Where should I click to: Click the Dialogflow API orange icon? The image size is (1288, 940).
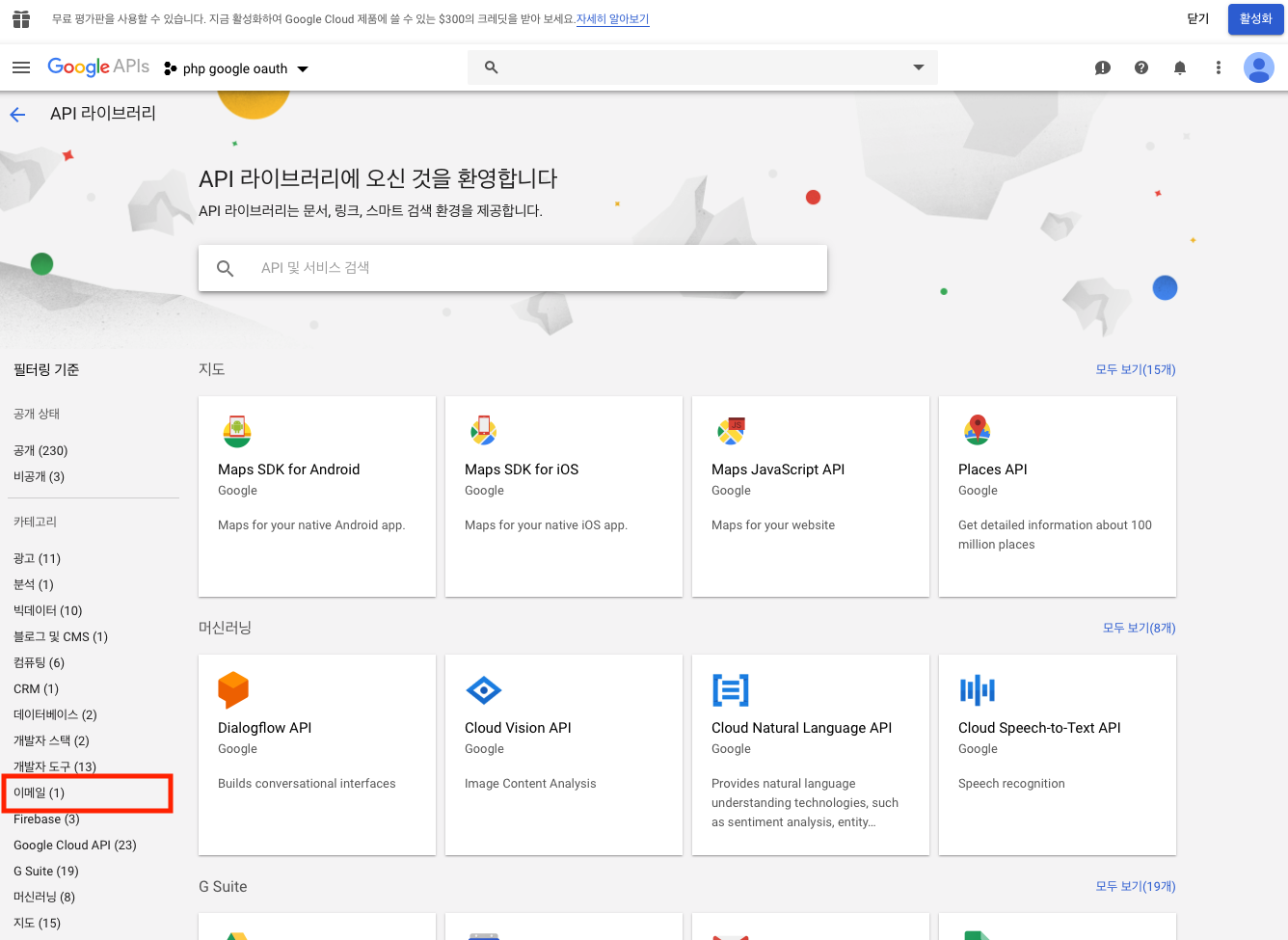[233, 690]
